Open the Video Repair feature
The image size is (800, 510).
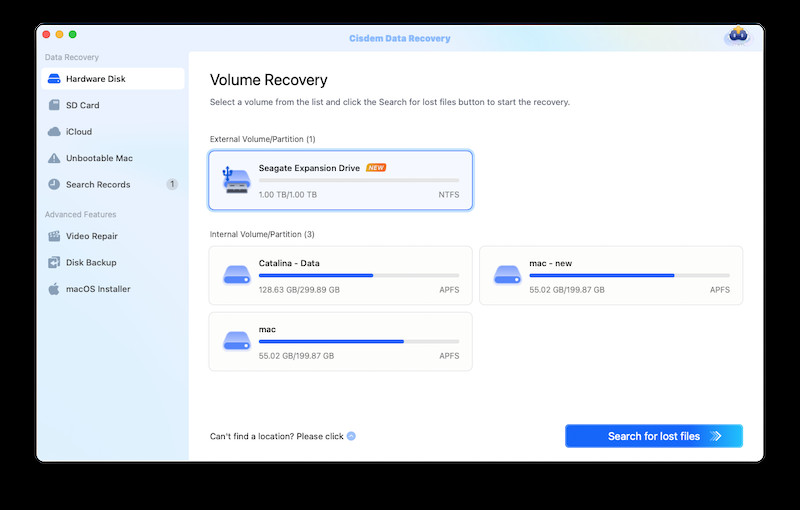[x=113, y=236]
